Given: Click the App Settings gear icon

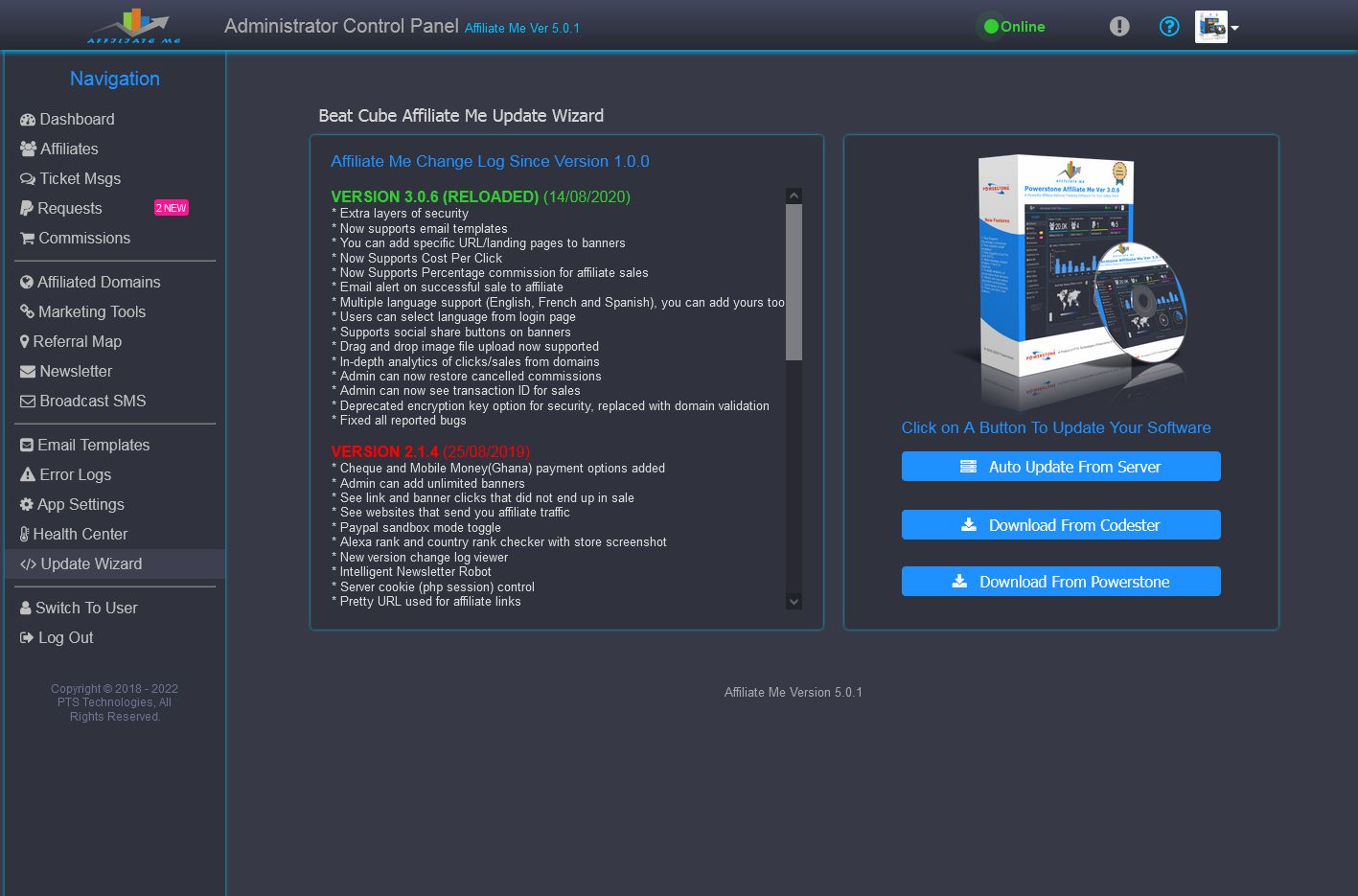Looking at the screenshot, I should (27, 505).
